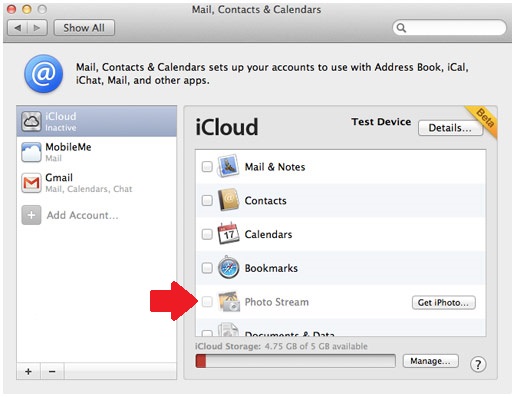The height and width of the screenshot is (397, 515).
Task: Click the Contacts address book icon
Action: [228, 200]
